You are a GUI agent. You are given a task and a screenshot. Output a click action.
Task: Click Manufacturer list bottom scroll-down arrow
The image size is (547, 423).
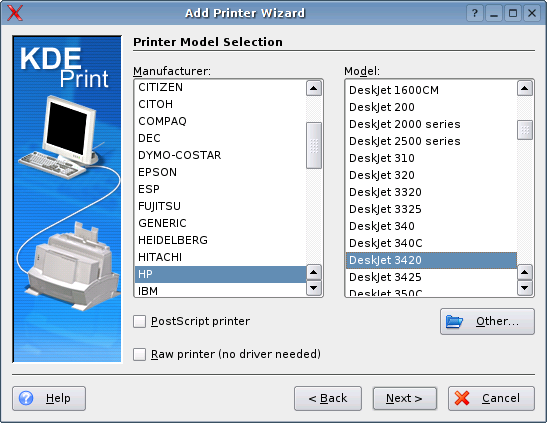(x=314, y=288)
